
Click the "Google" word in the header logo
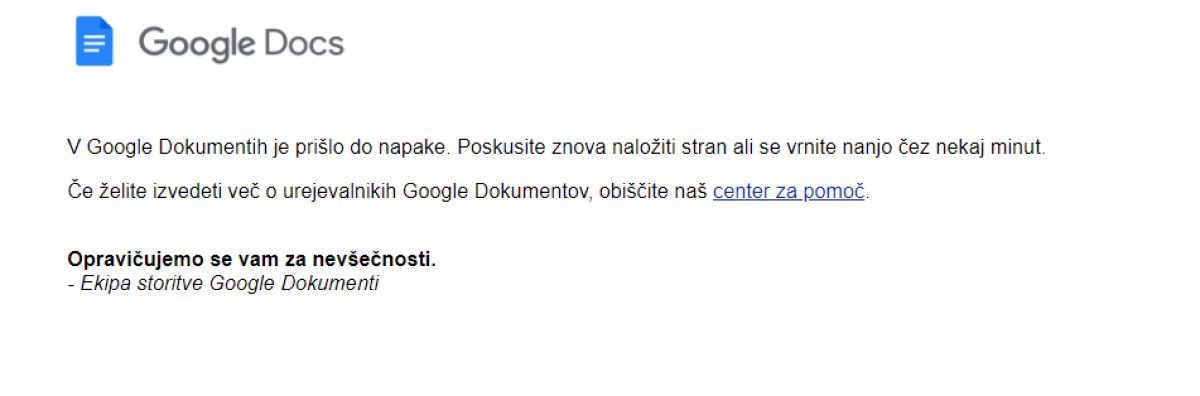coord(197,44)
